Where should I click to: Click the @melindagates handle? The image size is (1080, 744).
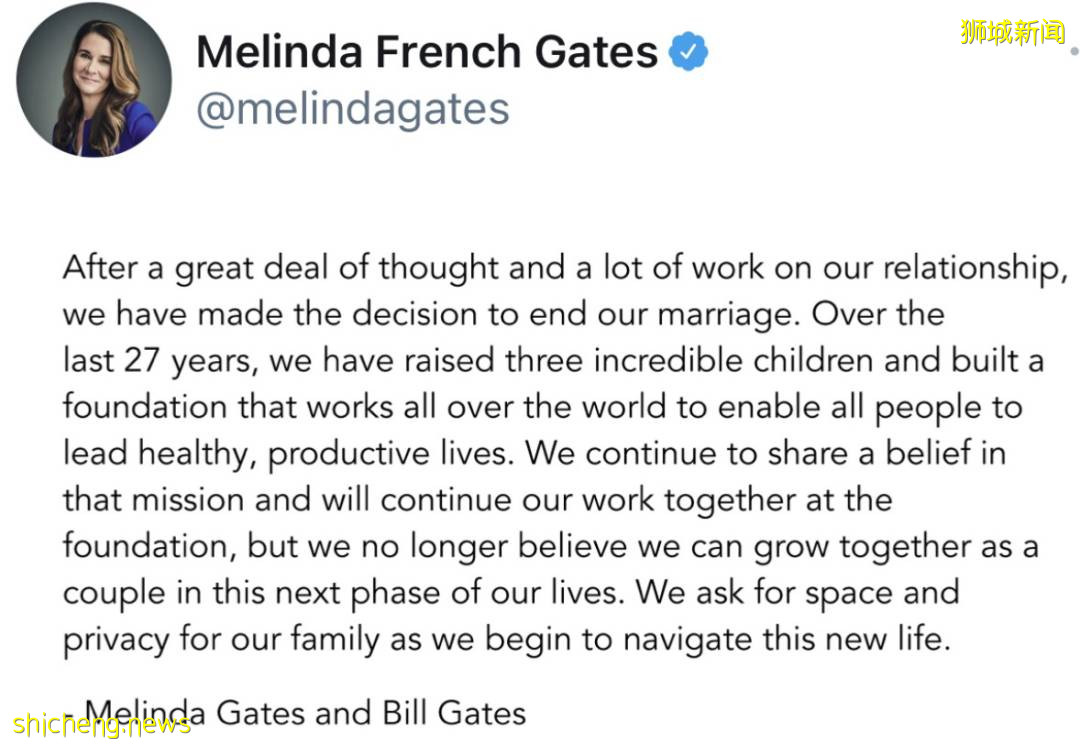tap(352, 109)
